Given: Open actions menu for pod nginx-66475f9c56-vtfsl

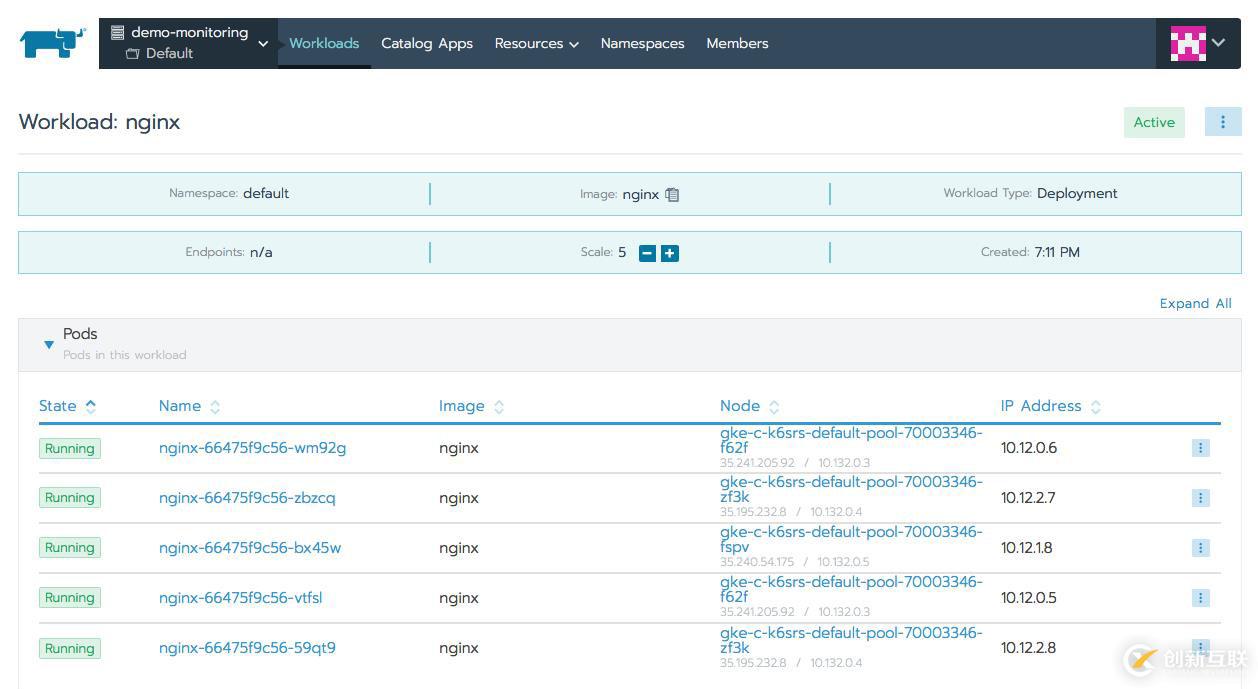Looking at the screenshot, I should click(1200, 598).
